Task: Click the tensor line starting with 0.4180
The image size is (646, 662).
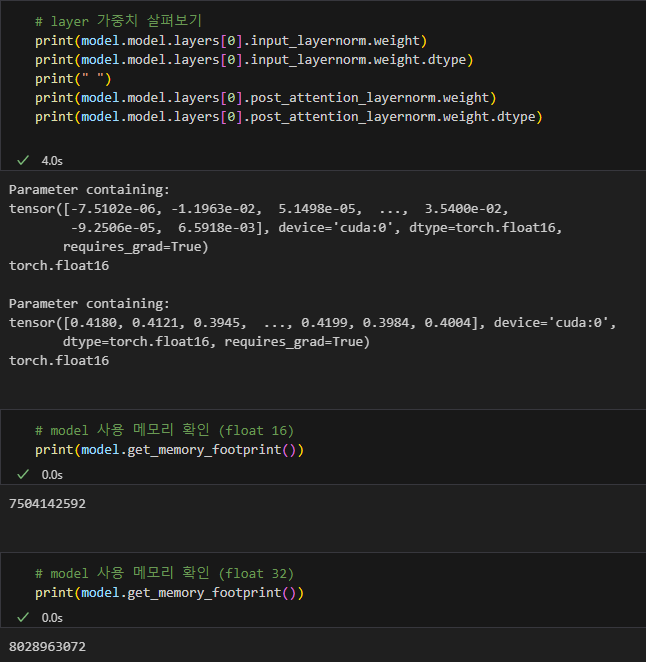Action: pos(313,323)
